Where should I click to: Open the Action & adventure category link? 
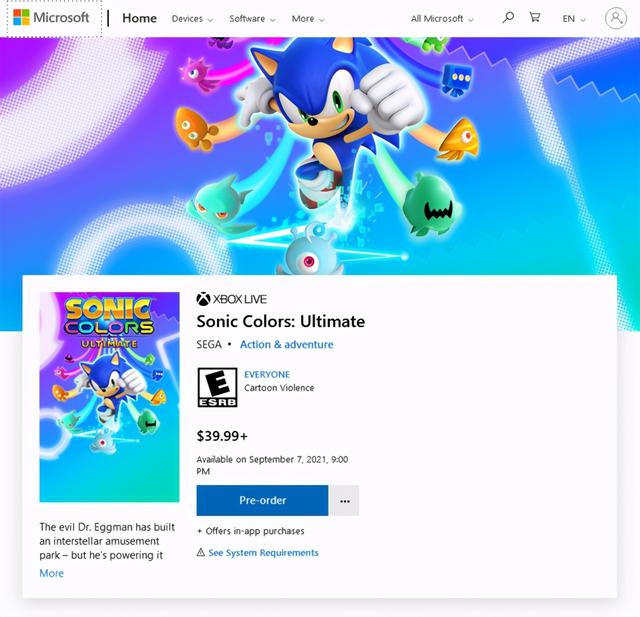click(x=286, y=344)
